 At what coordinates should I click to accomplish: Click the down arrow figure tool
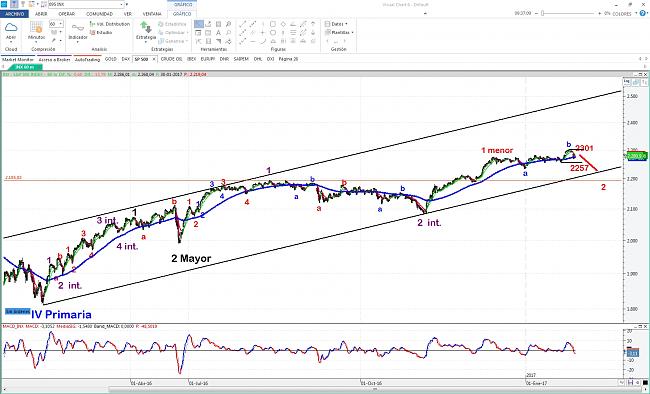tap(313, 33)
